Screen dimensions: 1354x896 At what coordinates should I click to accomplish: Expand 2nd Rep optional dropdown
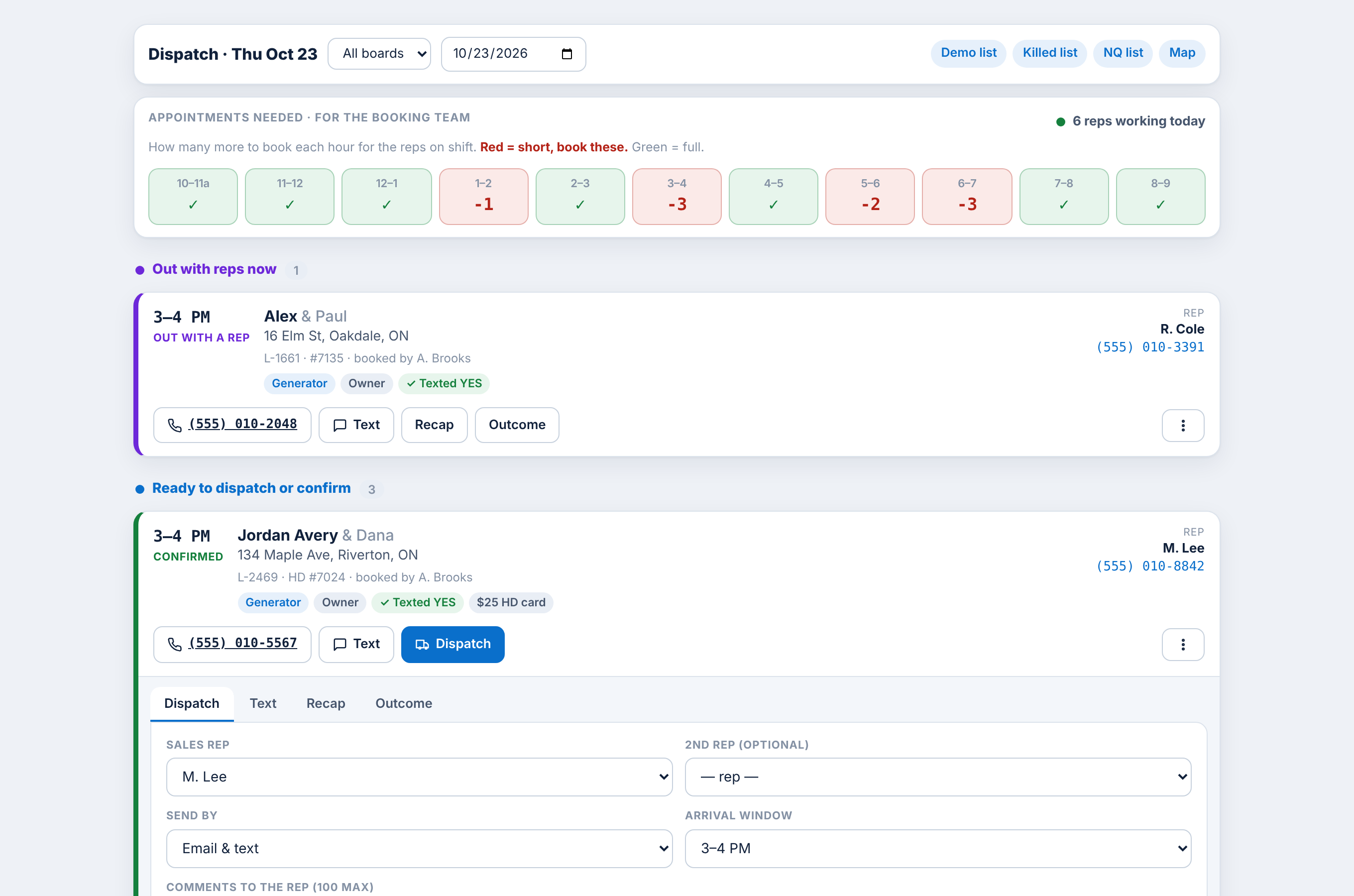coord(937,777)
